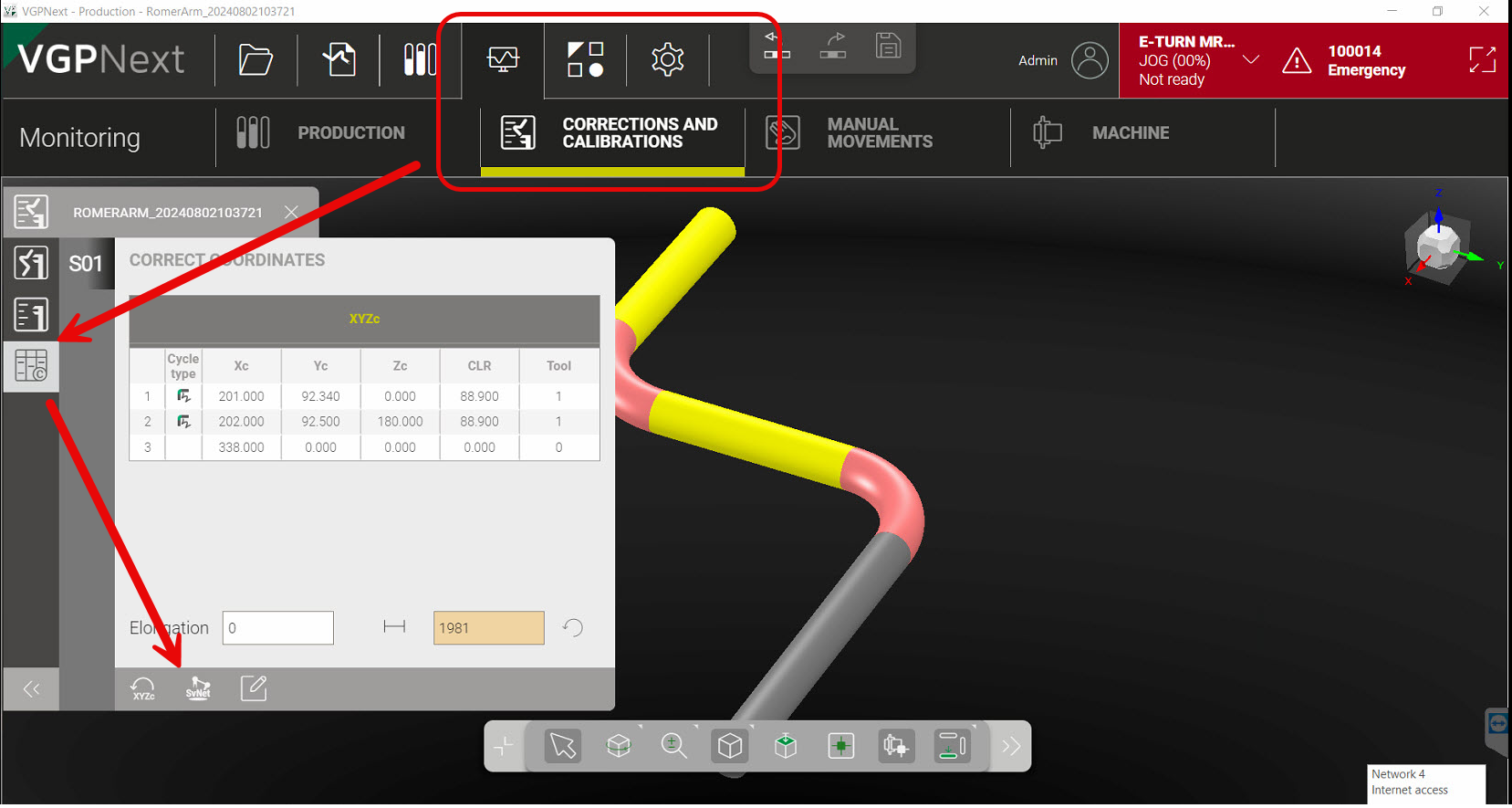Collapse the side panel with double left chevron

pos(31,689)
